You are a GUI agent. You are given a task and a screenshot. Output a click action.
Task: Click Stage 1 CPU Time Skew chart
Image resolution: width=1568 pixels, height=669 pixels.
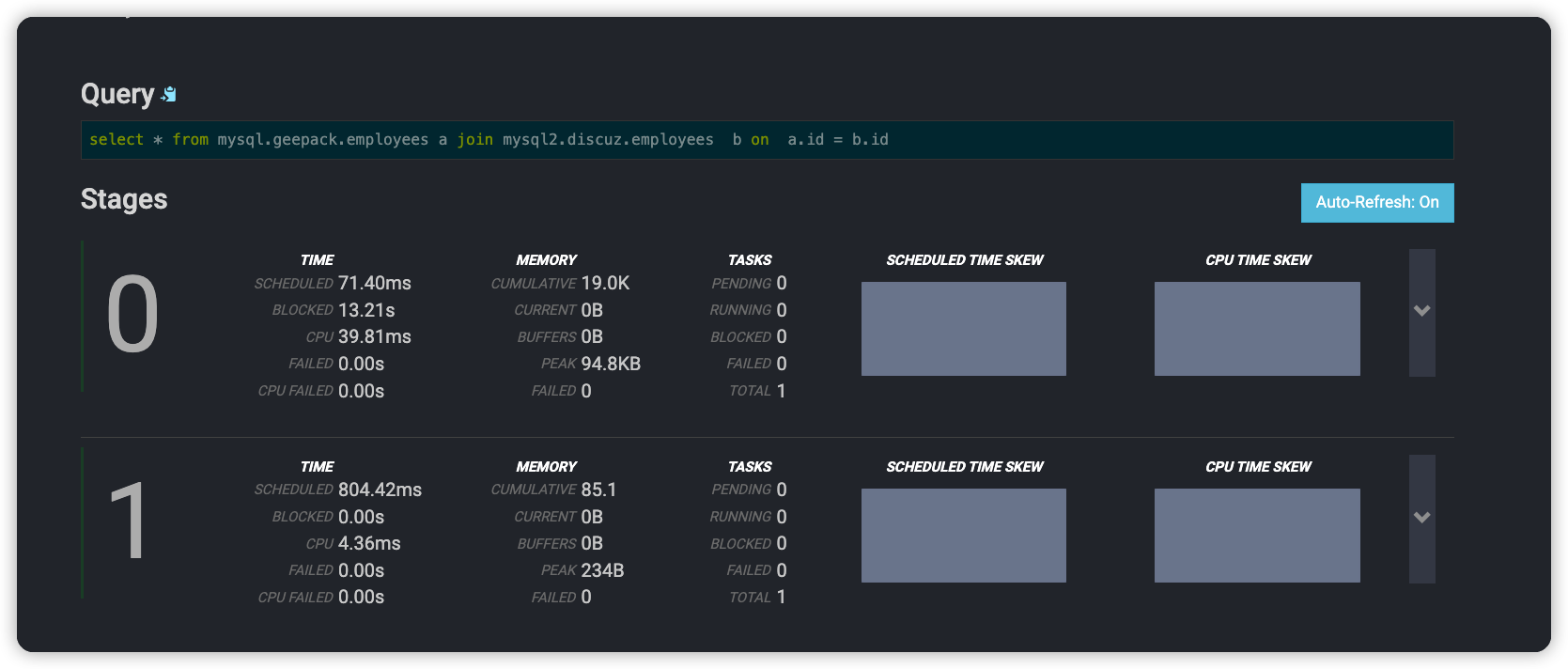[x=1256, y=536]
